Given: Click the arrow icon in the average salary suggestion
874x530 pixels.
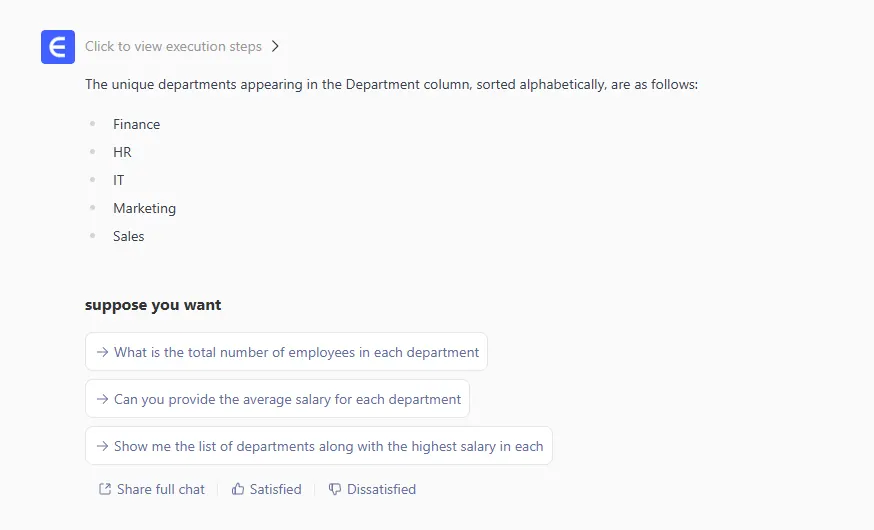Looking at the screenshot, I should coord(102,399).
